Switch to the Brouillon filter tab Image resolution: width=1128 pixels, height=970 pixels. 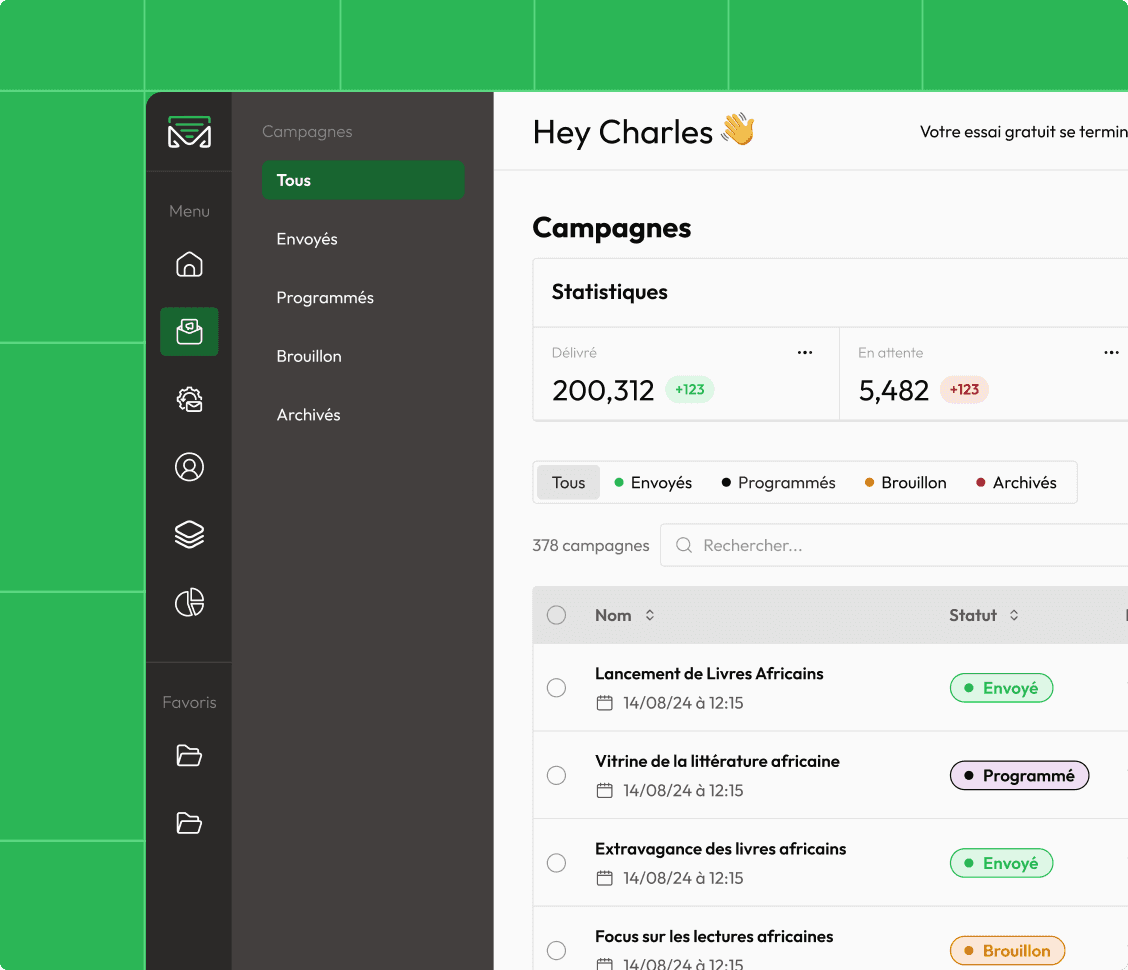[906, 482]
